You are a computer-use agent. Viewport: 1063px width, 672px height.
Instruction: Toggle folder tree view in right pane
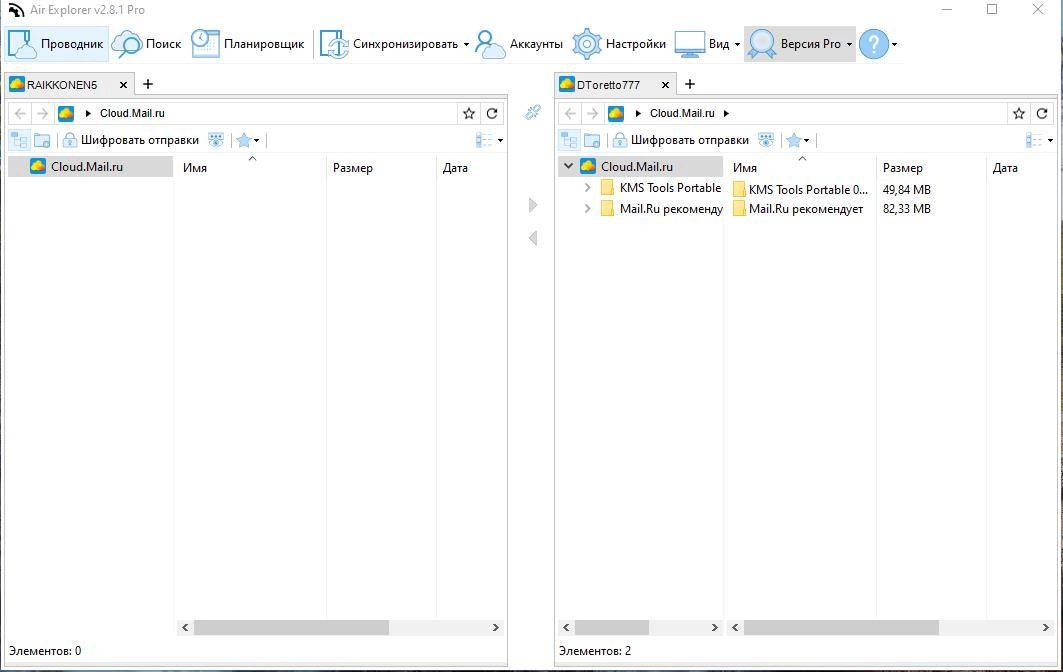tap(569, 140)
